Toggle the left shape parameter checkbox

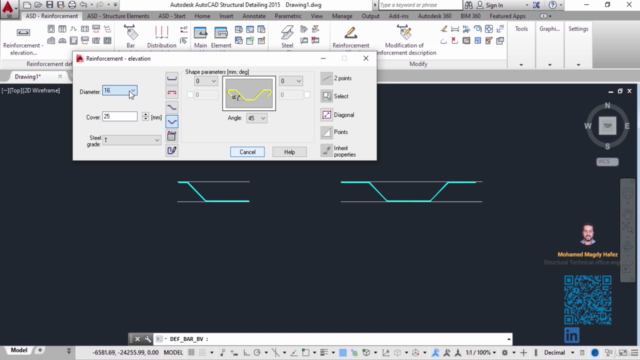click(x=190, y=95)
